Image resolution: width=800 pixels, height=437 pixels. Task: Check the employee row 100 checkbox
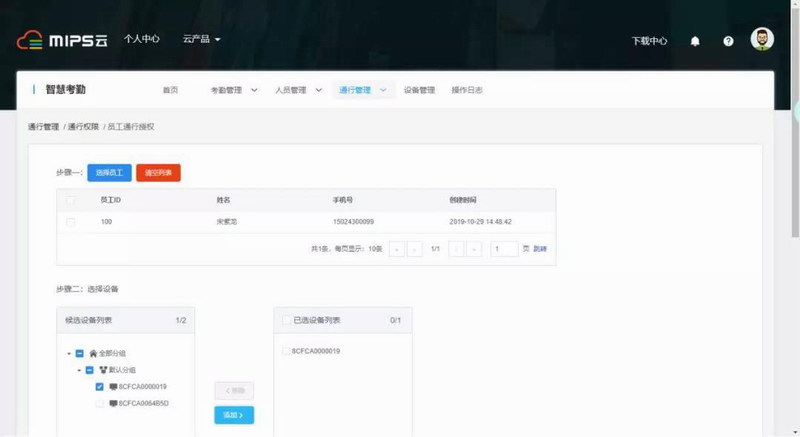pyautogui.click(x=70, y=221)
